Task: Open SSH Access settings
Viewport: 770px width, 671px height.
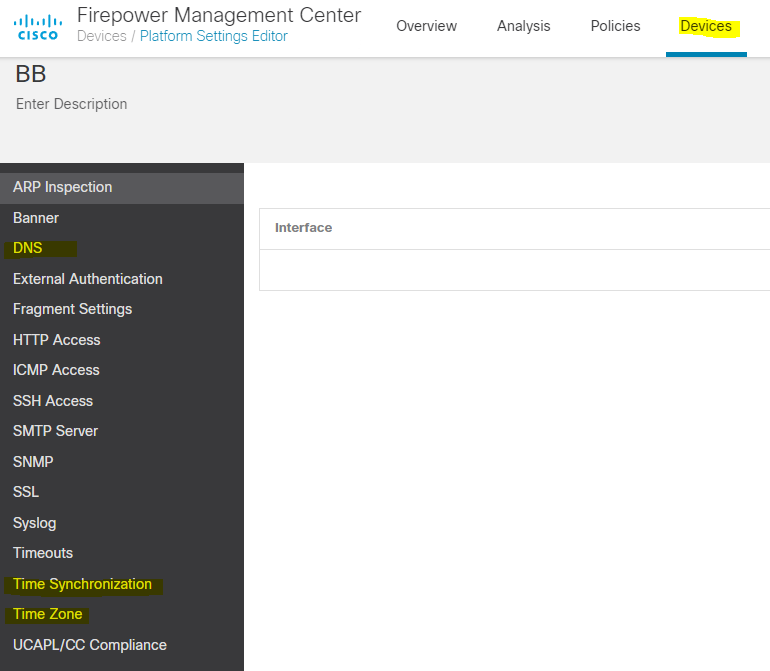Action: click(53, 401)
